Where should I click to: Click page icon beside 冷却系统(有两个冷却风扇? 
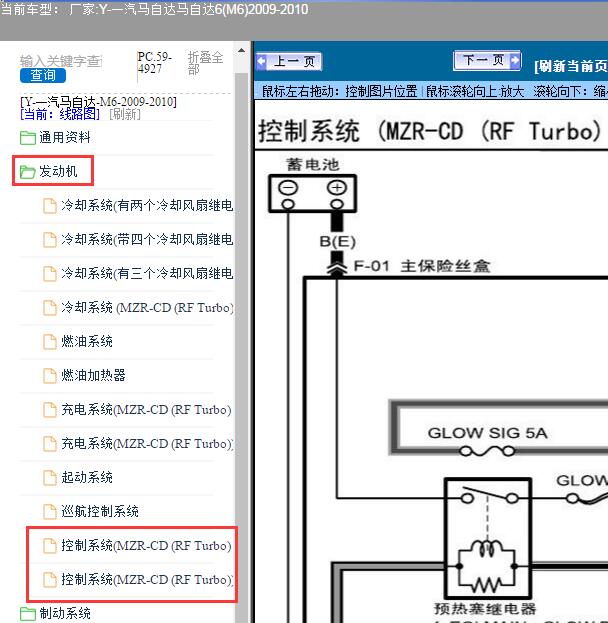[x=50, y=206]
